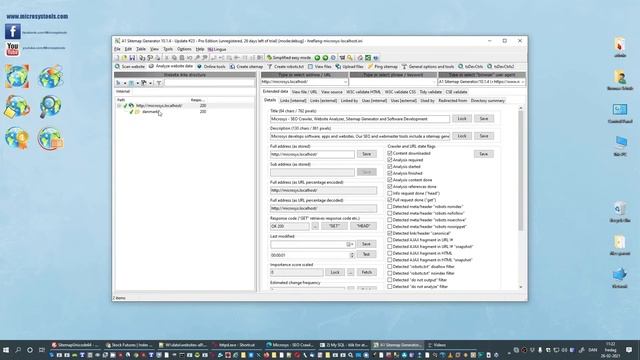
Task: Click the green forward arrow navigation icon
Action: pos(325,58)
